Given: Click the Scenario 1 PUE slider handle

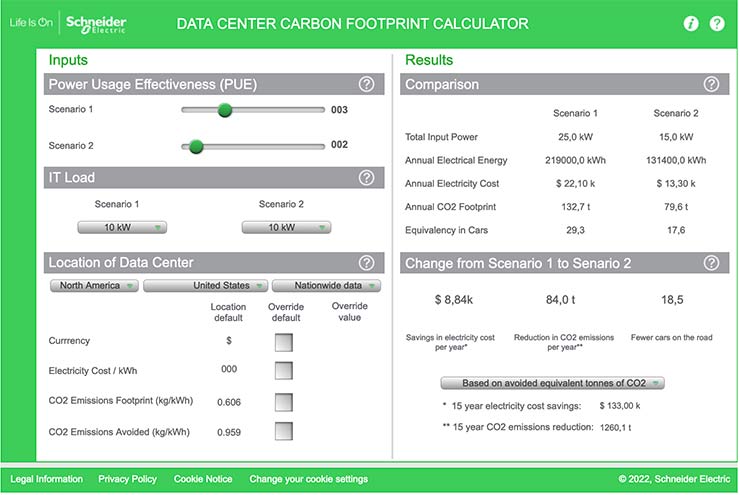Looking at the screenshot, I should coord(225,110).
